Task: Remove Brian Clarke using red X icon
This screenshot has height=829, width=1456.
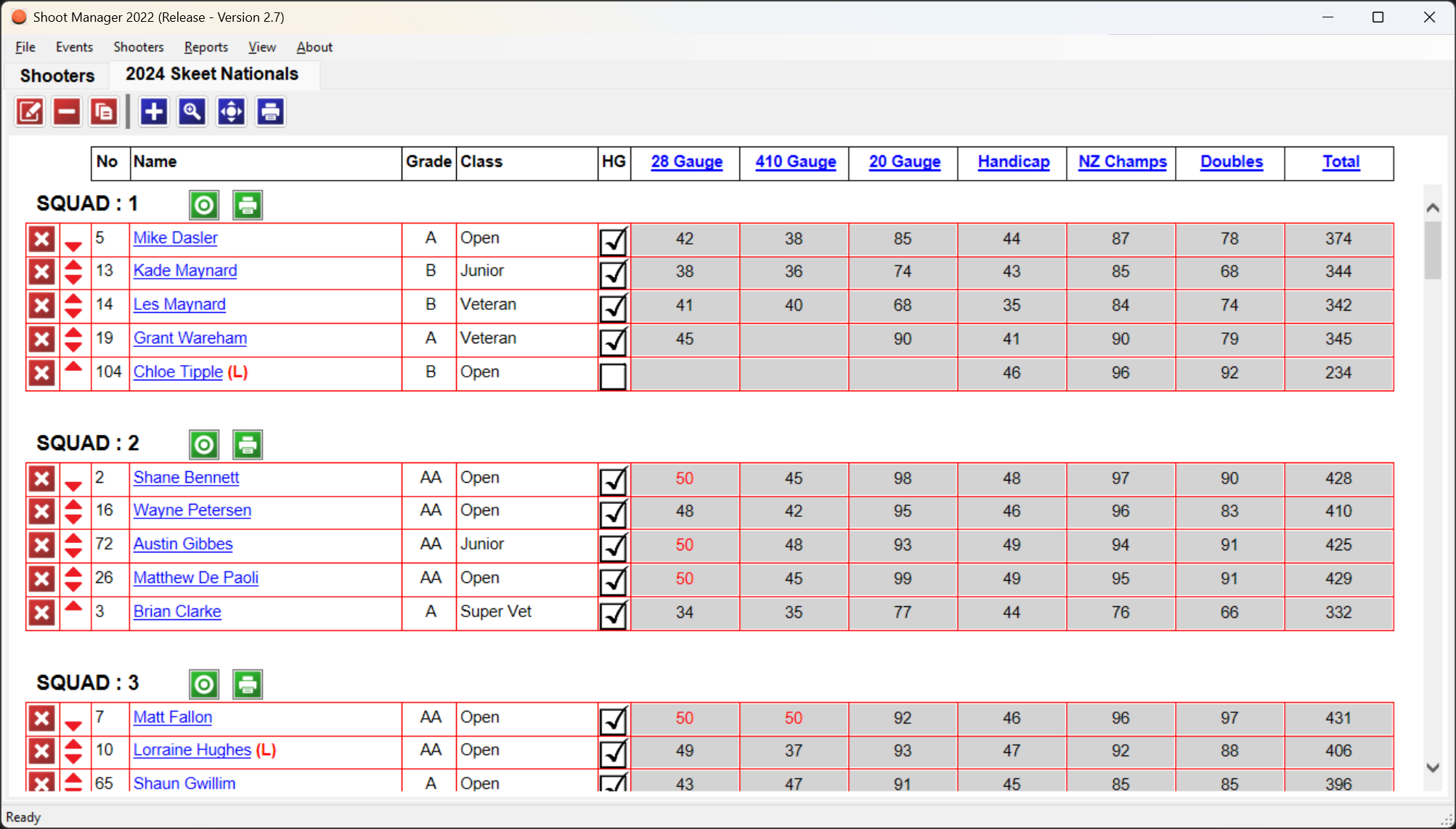Action: point(42,613)
